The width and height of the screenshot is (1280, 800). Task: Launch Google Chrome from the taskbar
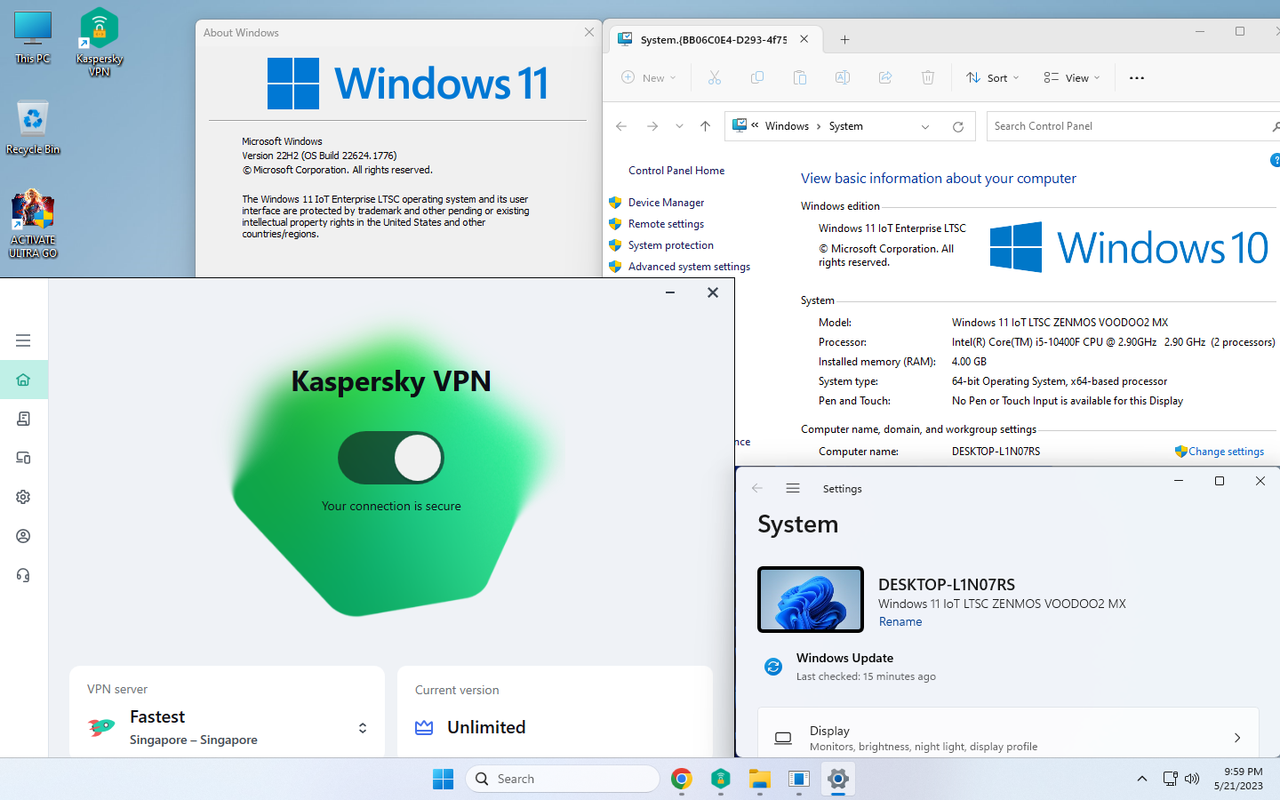[681, 779]
